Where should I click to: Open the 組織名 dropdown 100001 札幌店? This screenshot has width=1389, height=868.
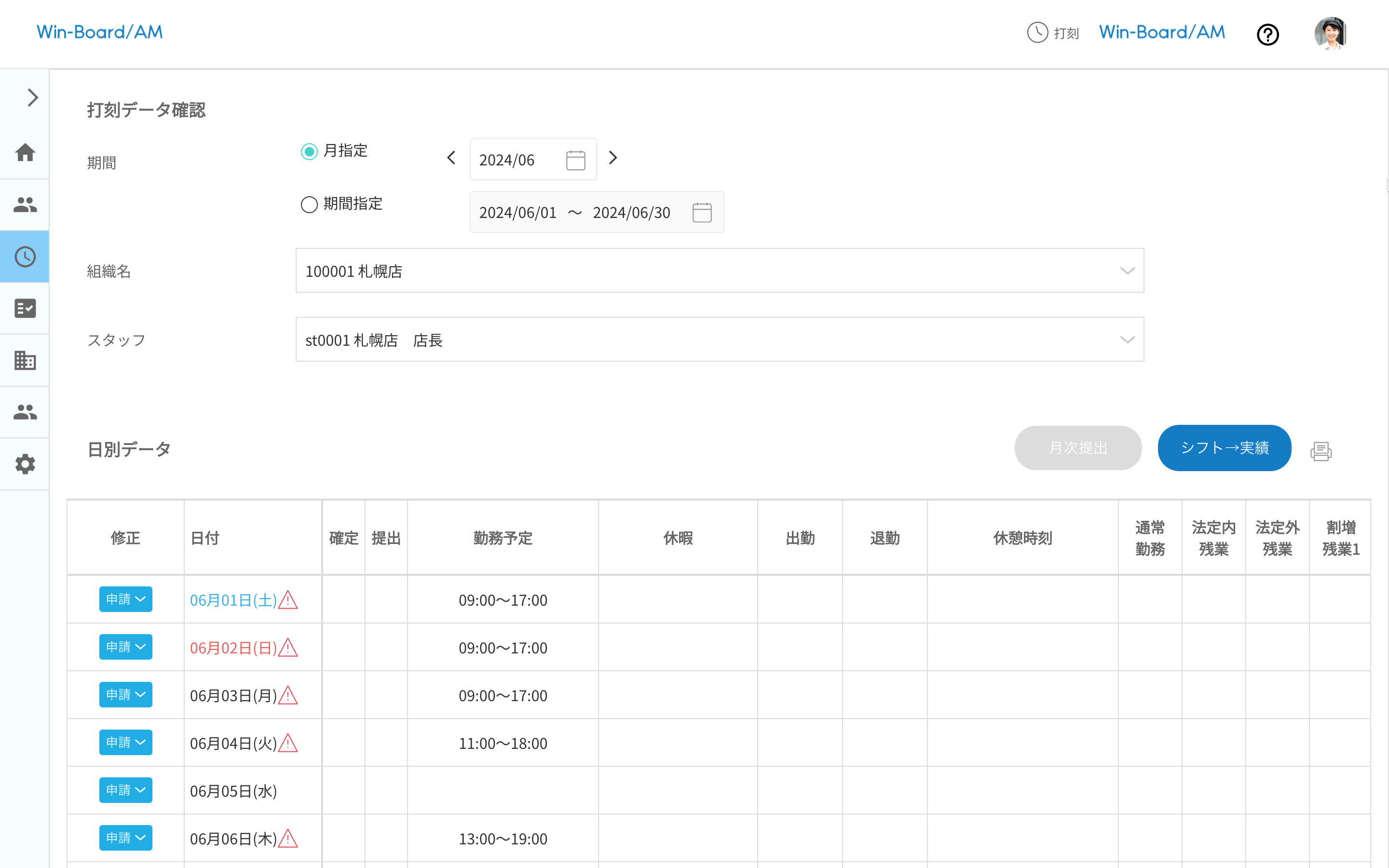coord(719,271)
